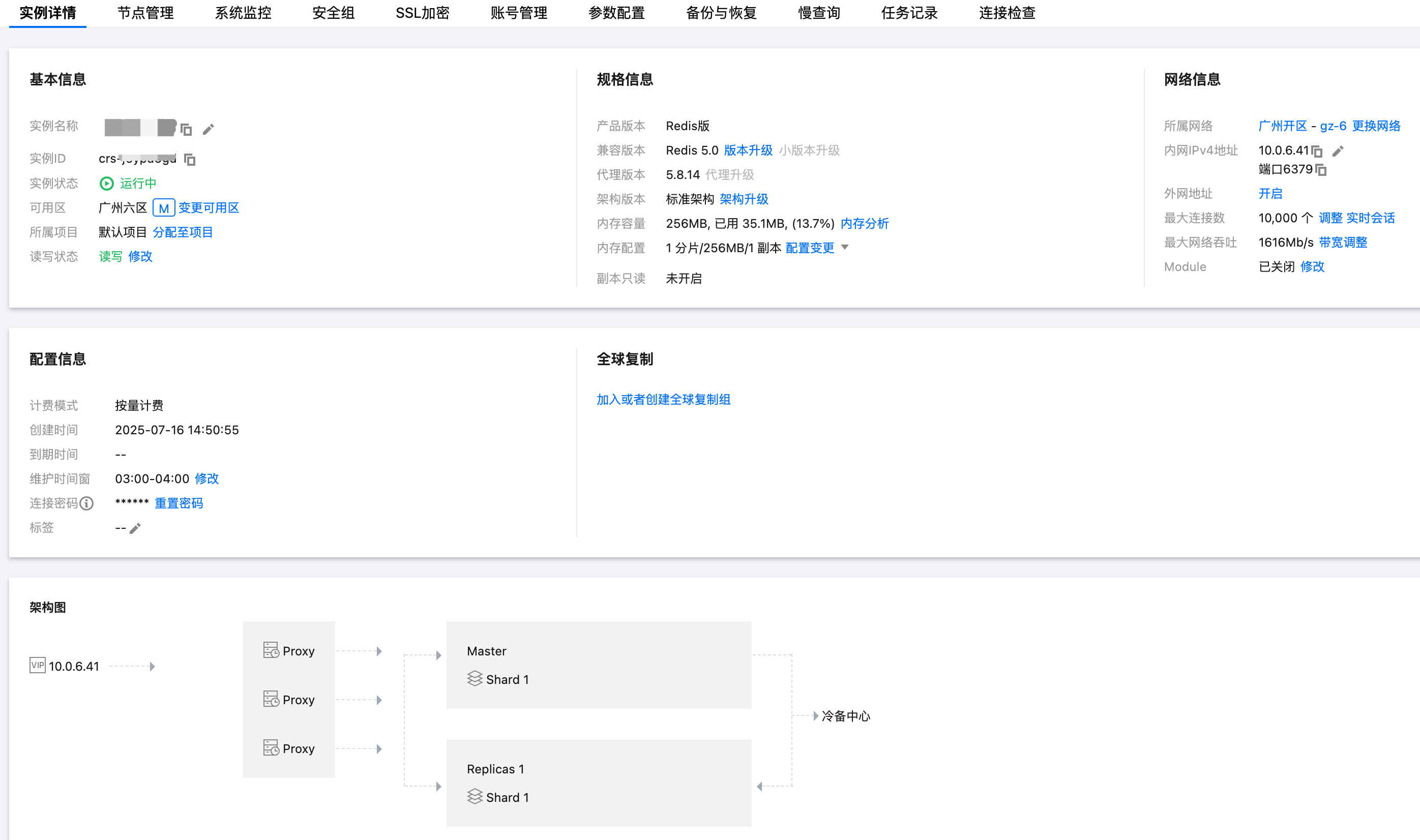Click 加入或者创建全球复制组 link
This screenshot has width=1420, height=840.
(x=663, y=400)
